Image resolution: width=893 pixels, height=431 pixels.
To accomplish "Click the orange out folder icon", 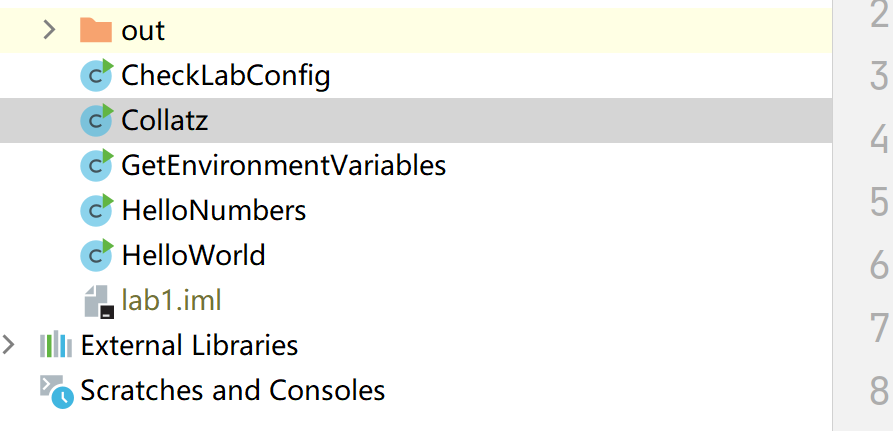I will pos(96,30).
